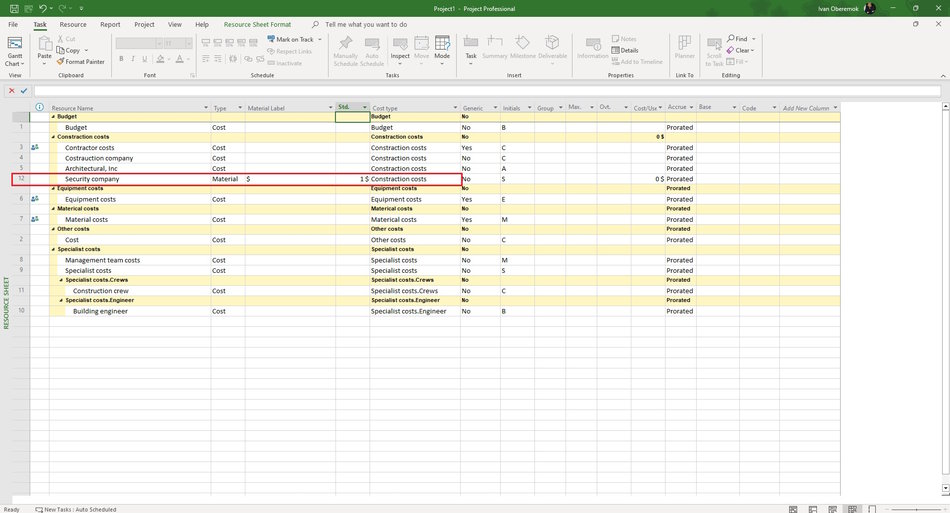
Task: Click the Resource Sheet view status bar icon
Action: [852, 509]
